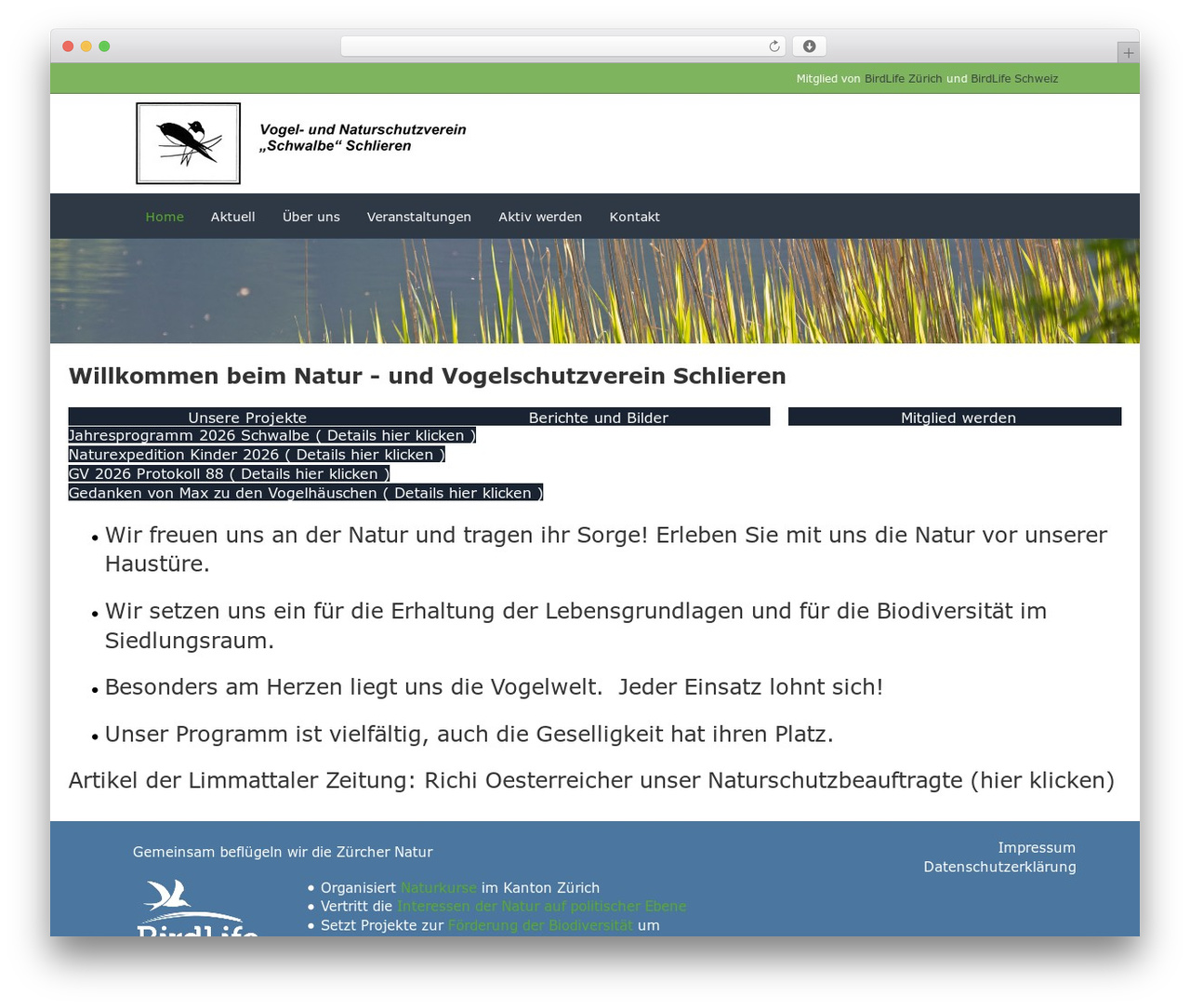The image size is (1190, 1008).
Task: Click the Gemeinsam beflügeln wir footer text
Action: click(283, 852)
